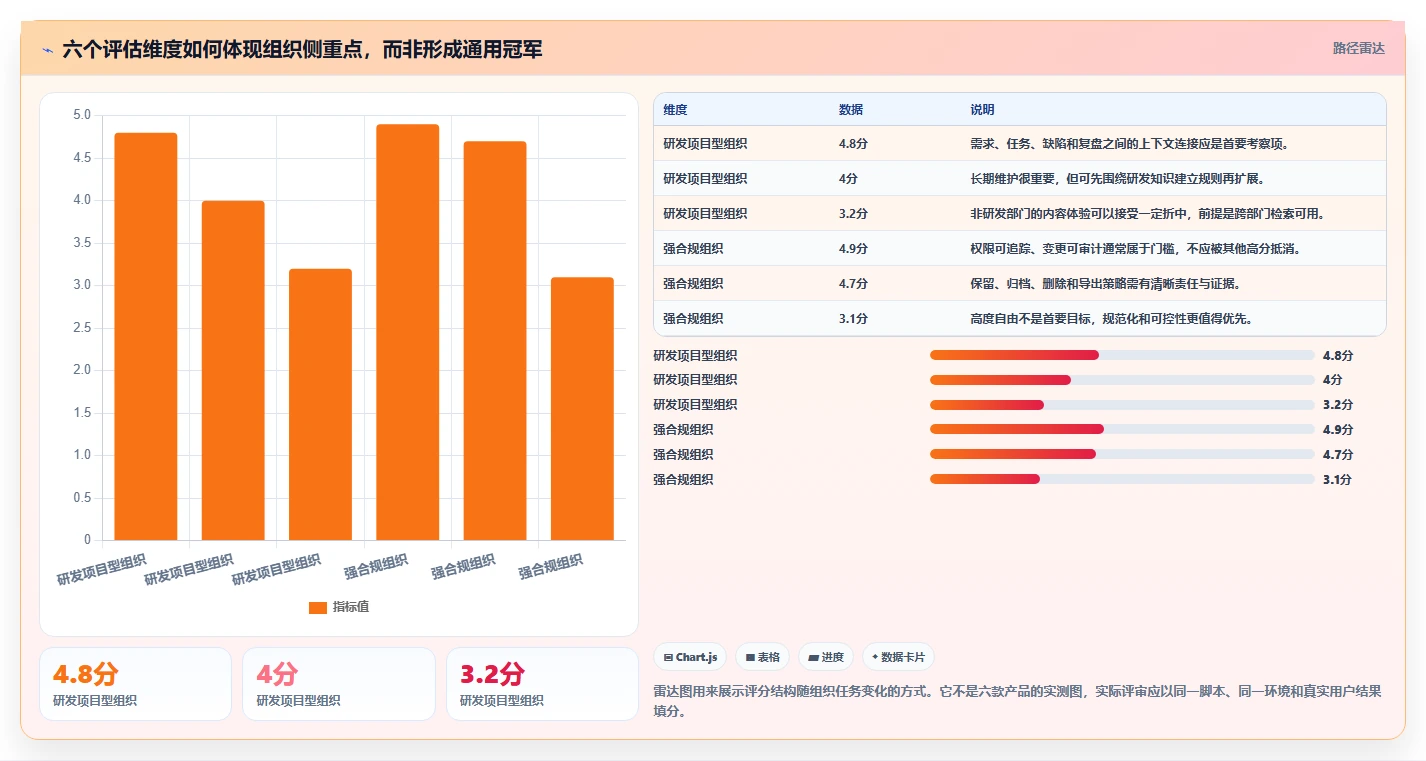Click the 进度 chip icon
Image resolution: width=1426 pixels, height=761 pixels.
coord(813,658)
